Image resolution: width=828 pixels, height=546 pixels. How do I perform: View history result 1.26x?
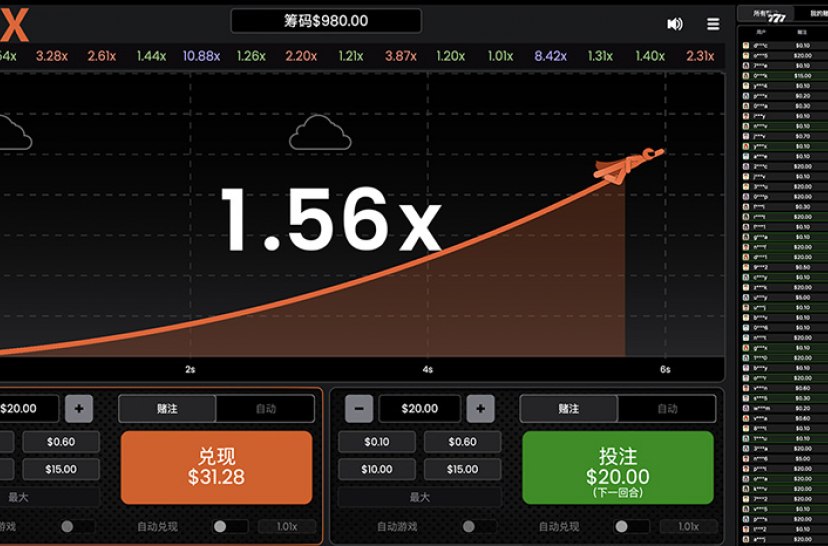tap(251, 56)
